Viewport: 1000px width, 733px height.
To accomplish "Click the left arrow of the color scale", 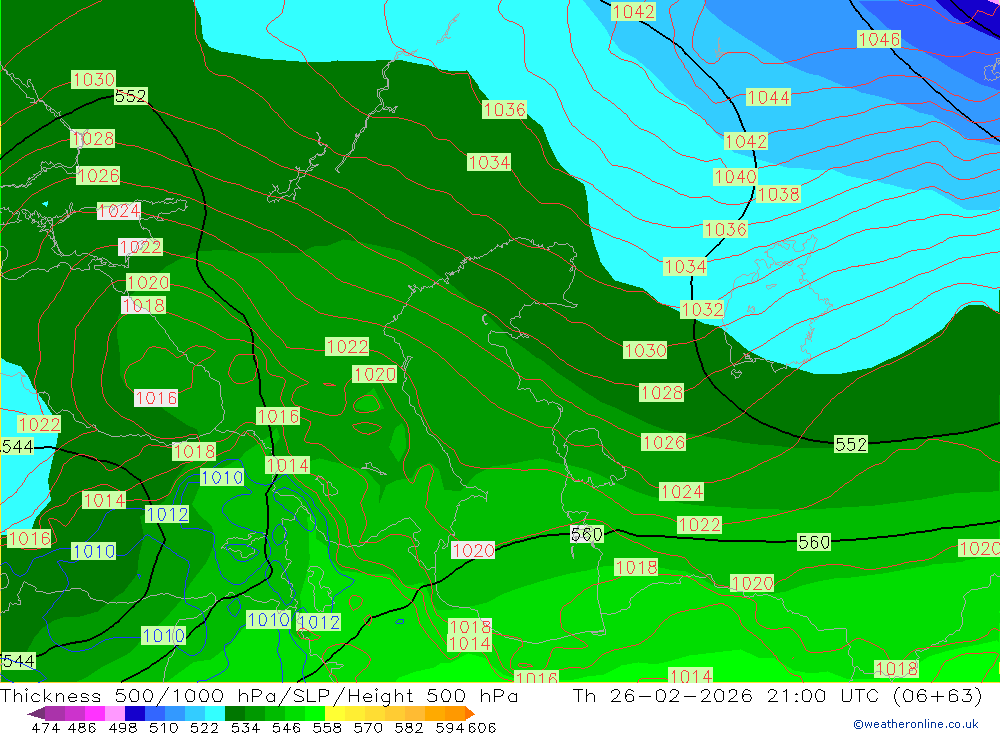I will point(35,714).
